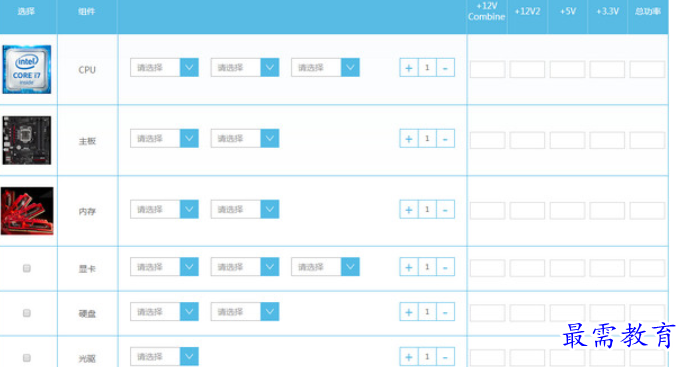Screen dimensions: 684x367
Task: Open the third 显卡 dropdown
Action: (325, 267)
